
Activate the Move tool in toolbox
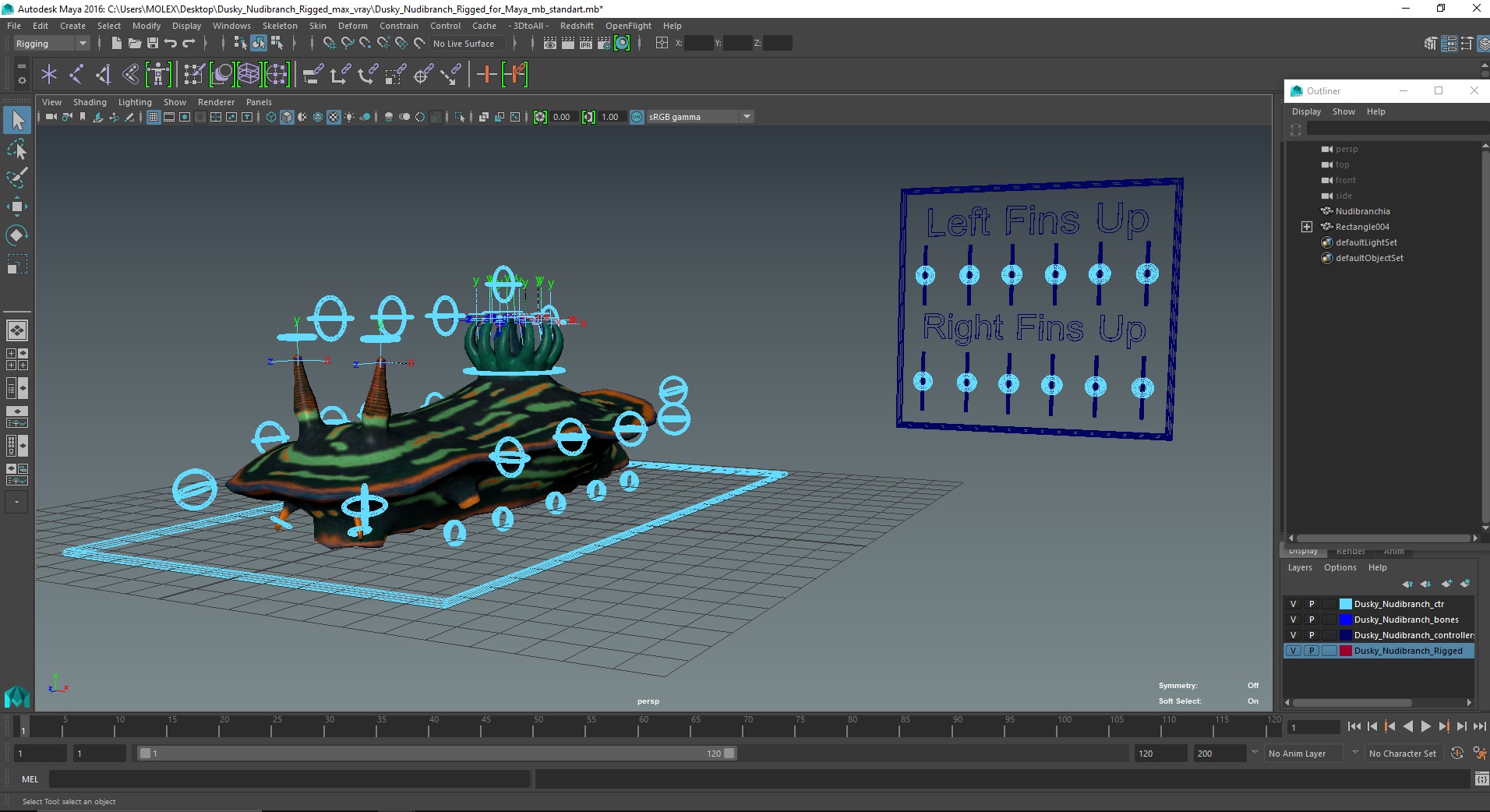[17, 207]
